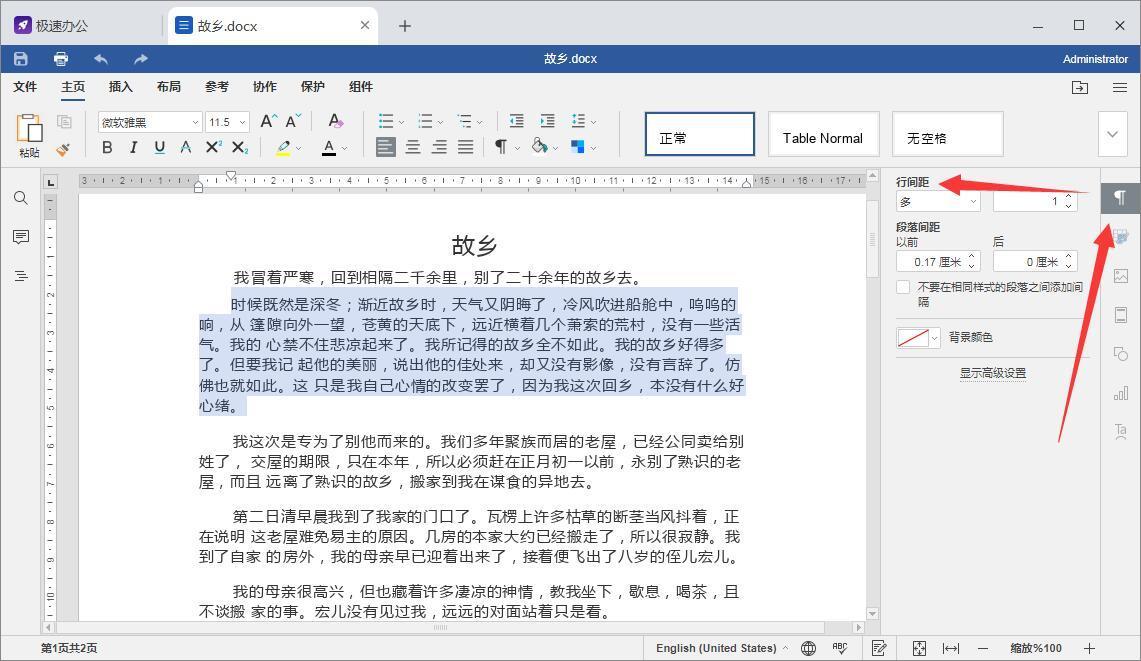
Task: Open the insert image panel in right sidebar
Action: [1119, 276]
